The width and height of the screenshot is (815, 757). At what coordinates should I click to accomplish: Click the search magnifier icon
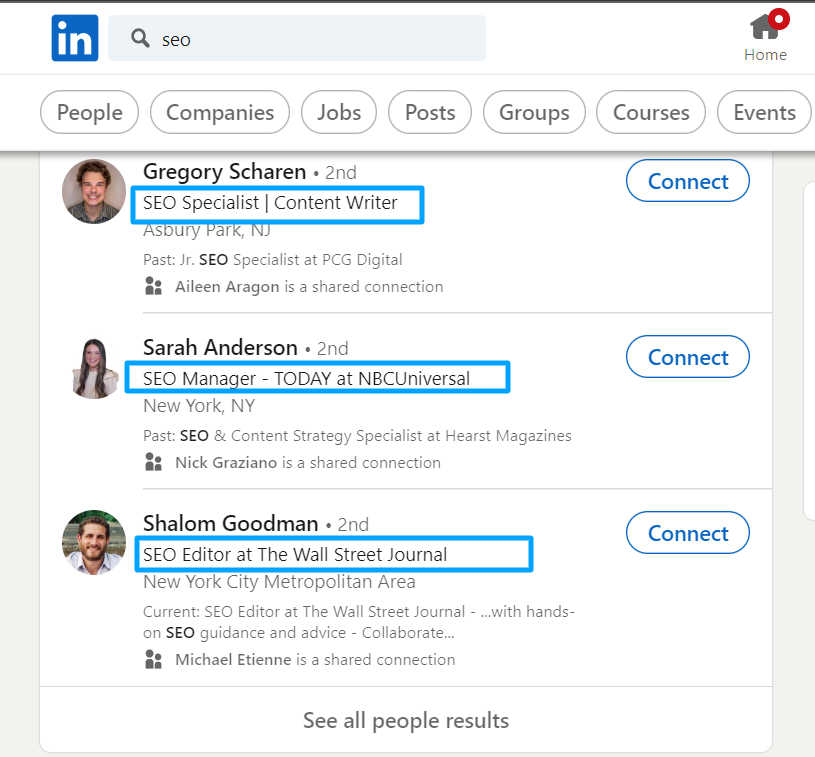(x=140, y=38)
